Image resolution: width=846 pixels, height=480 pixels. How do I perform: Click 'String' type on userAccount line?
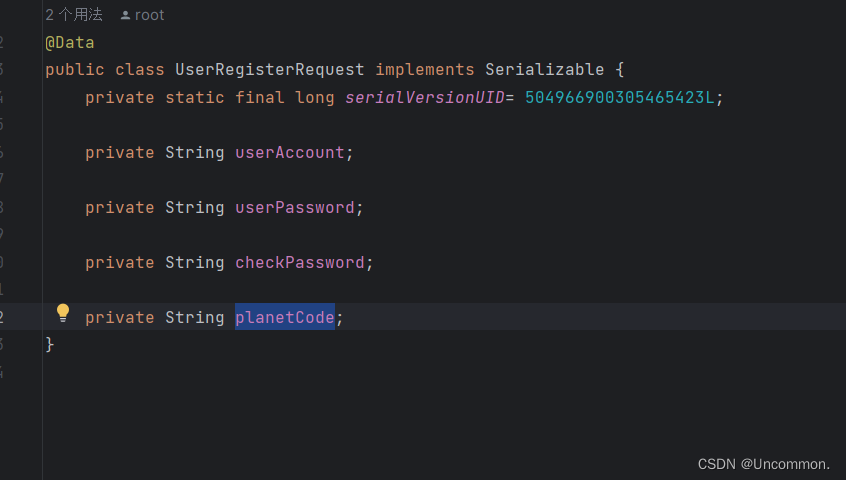(195, 153)
